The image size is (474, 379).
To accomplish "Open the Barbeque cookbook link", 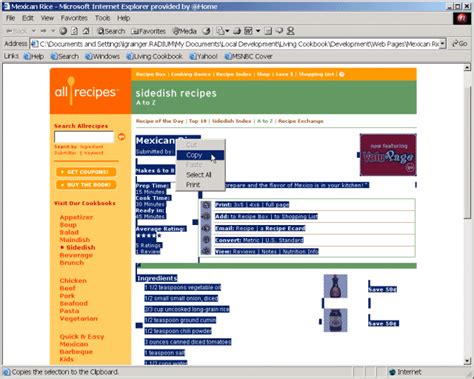I will point(76,352).
